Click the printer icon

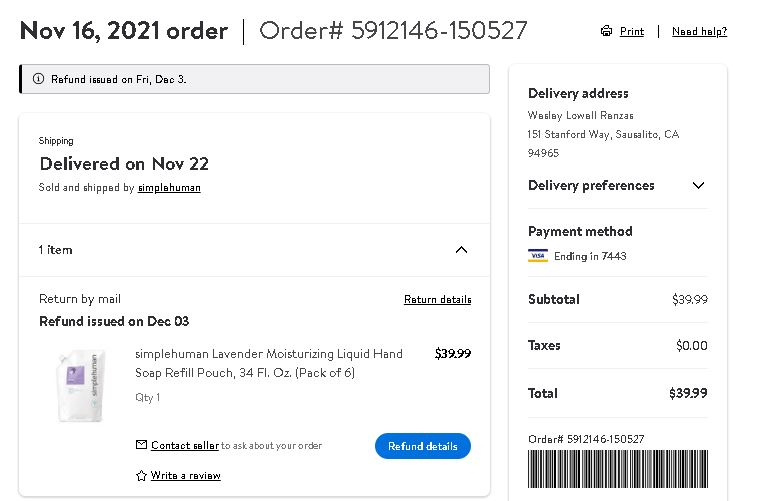pyautogui.click(x=606, y=31)
